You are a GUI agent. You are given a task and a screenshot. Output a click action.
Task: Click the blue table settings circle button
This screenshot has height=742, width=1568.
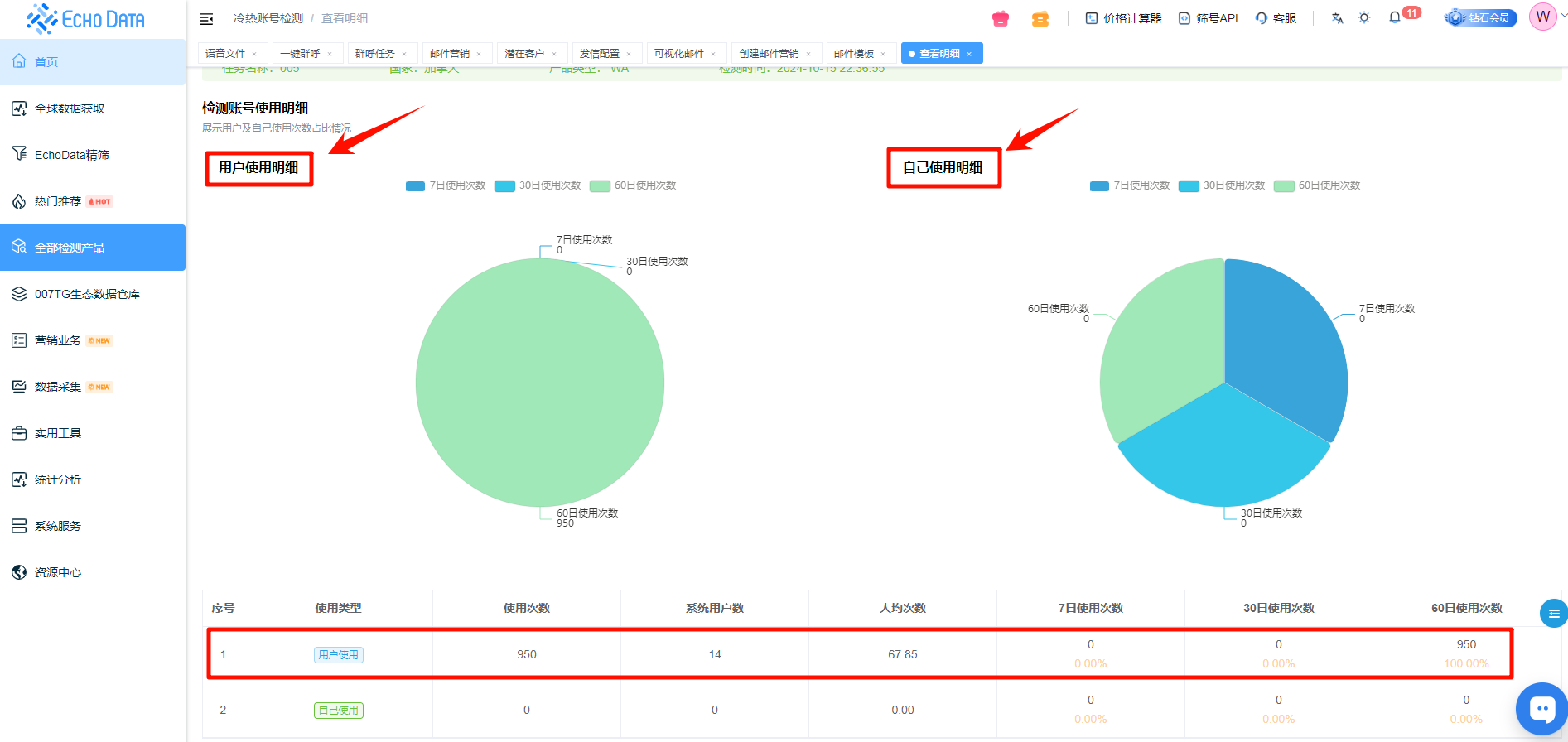click(x=1553, y=614)
